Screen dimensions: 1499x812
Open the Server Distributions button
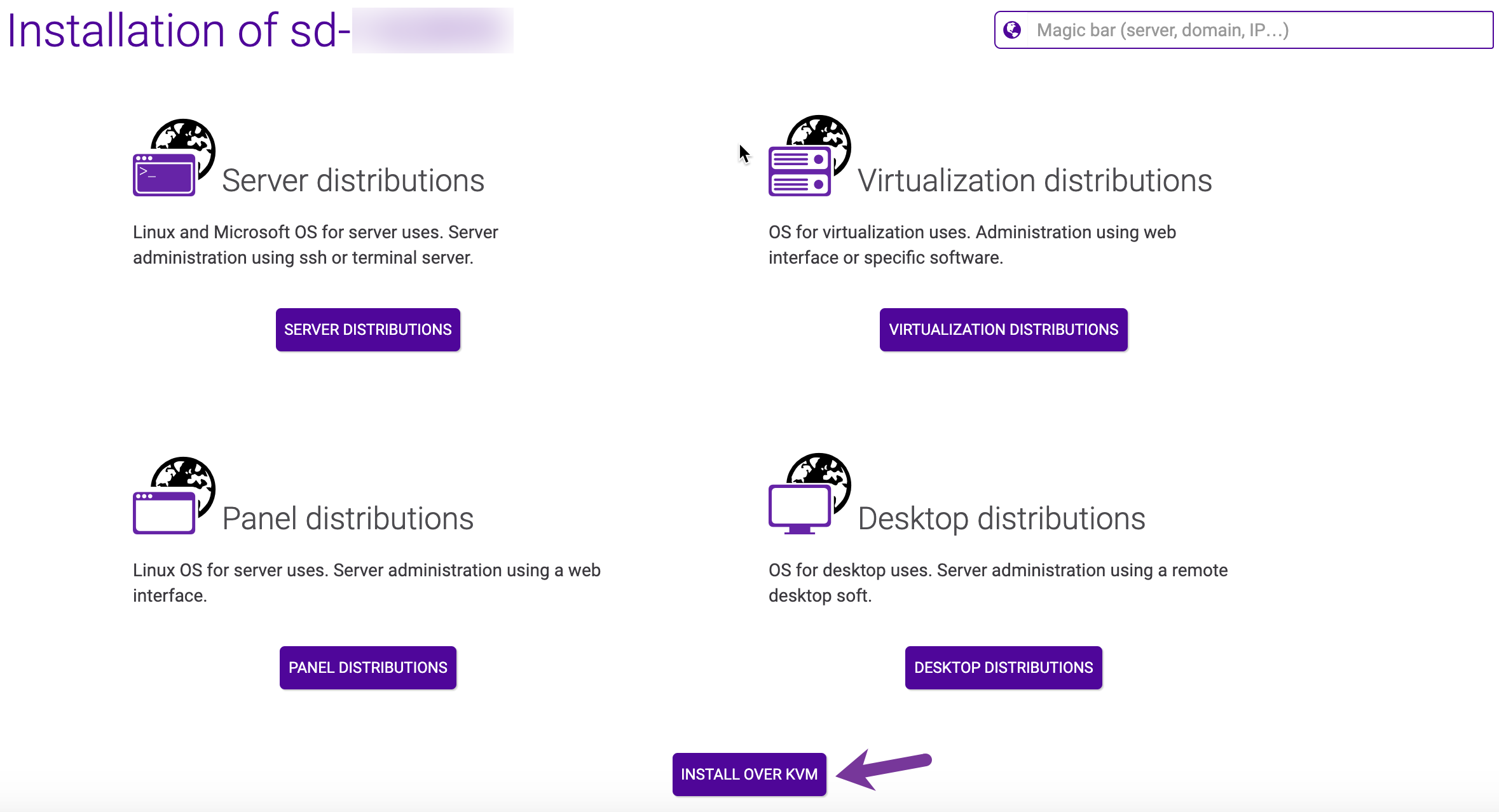tap(367, 330)
